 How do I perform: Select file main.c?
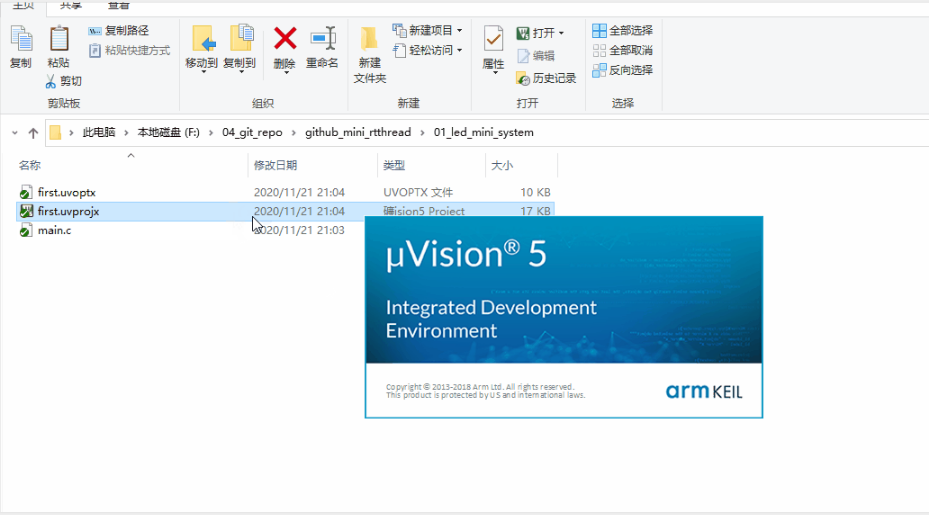click(55, 231)
